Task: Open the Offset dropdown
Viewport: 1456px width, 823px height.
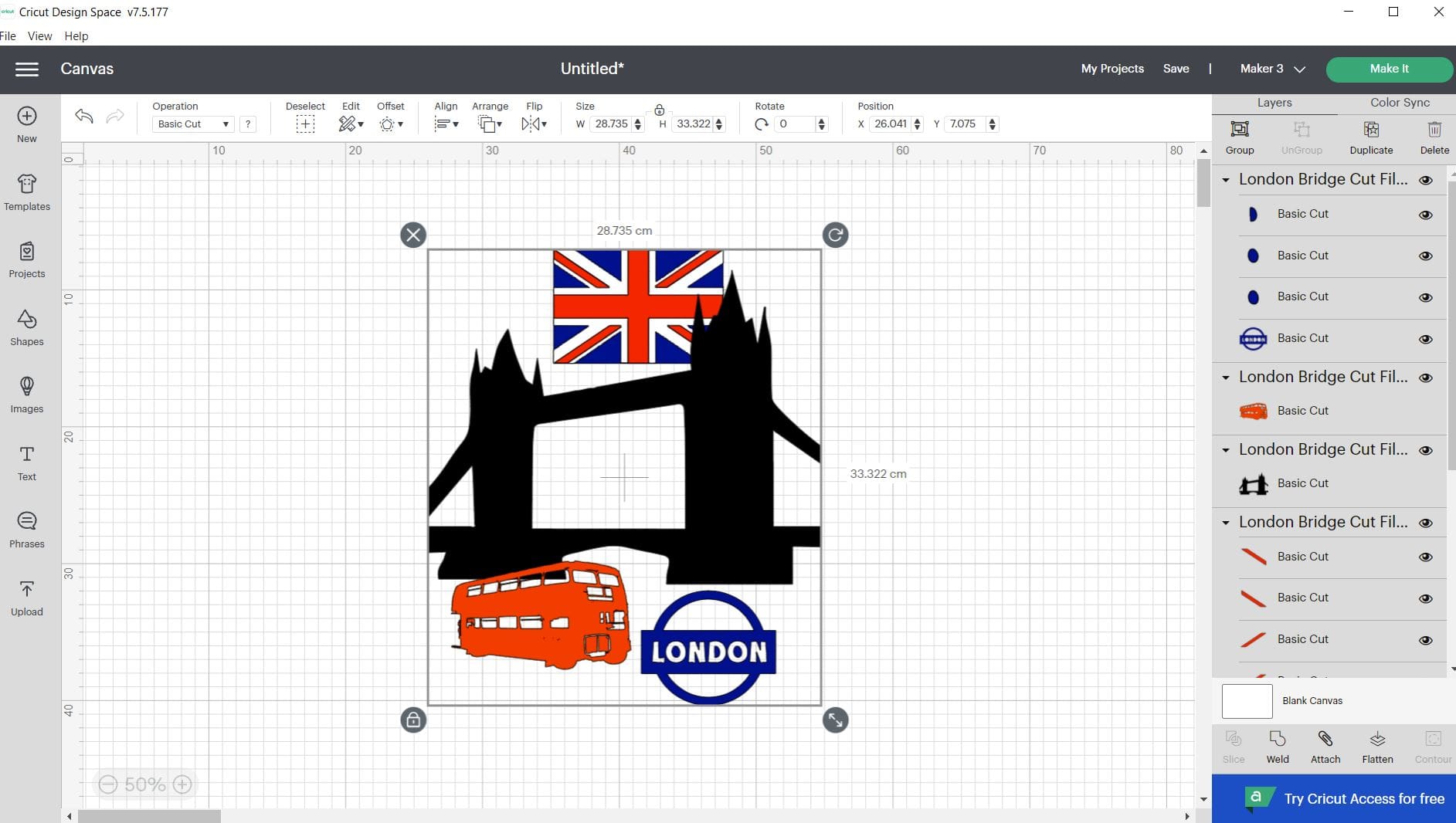Action: tap(391, 117)
